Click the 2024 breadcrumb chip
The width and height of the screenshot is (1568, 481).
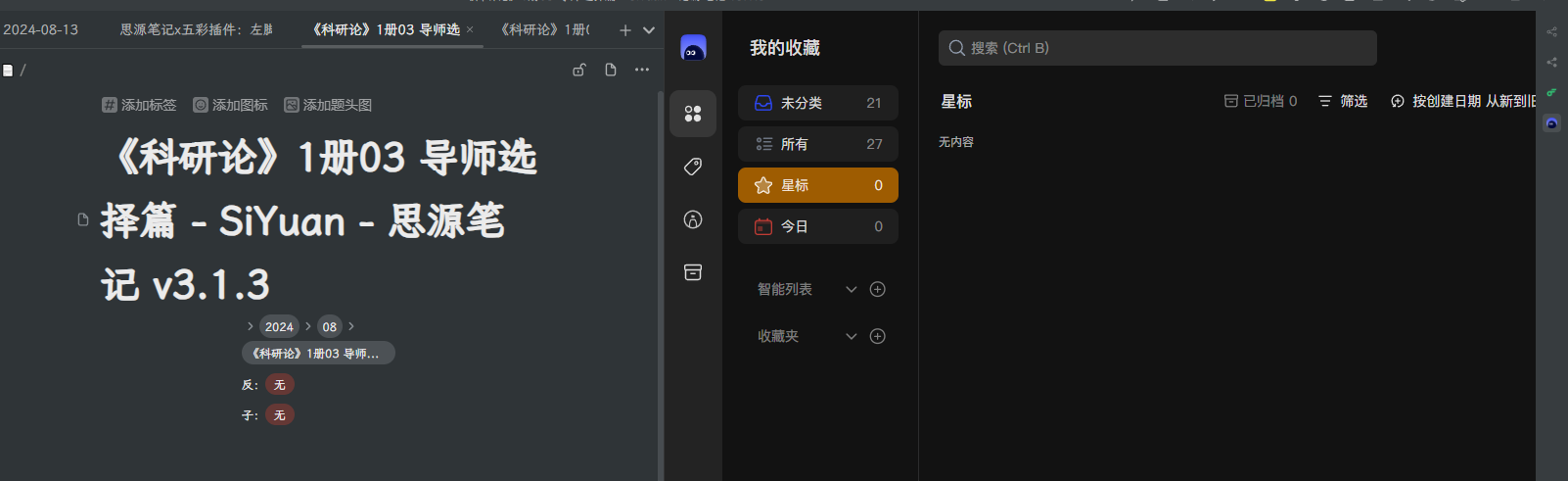(x=279, y=326)
